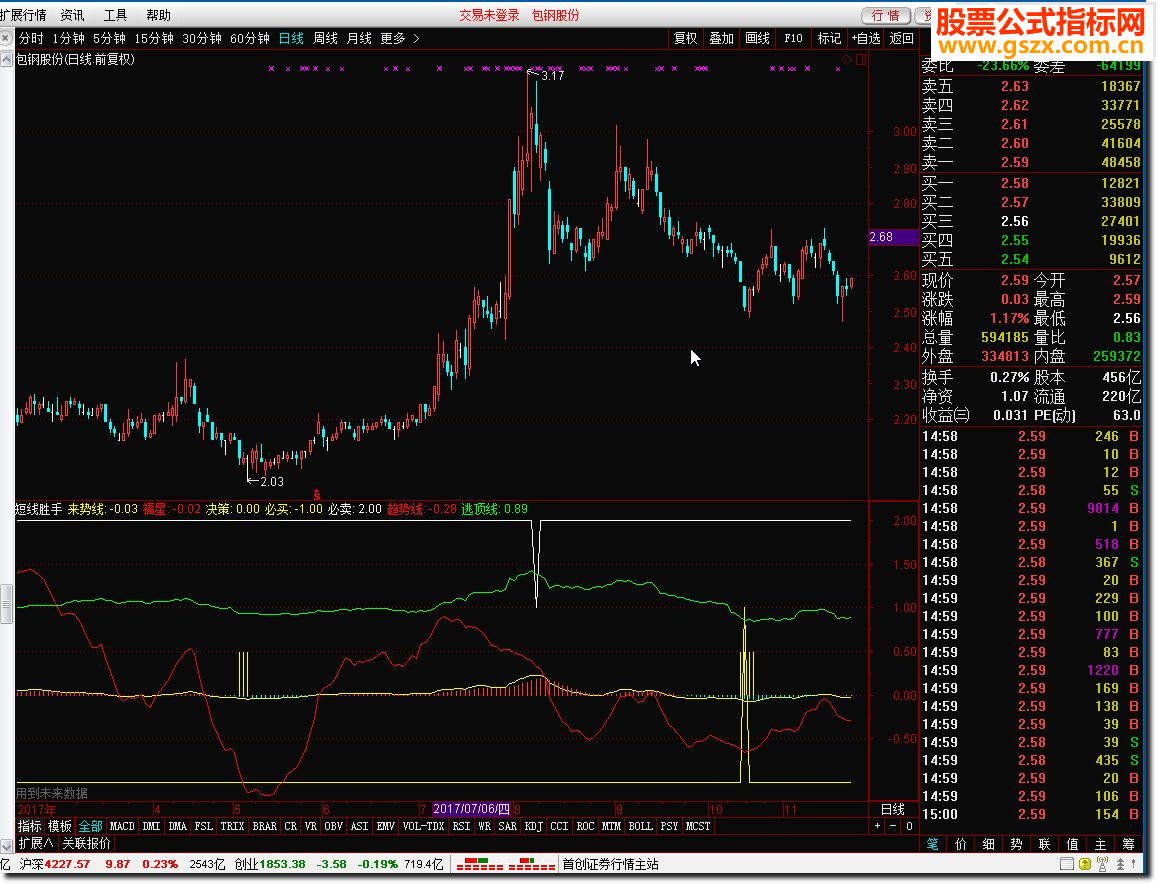The height and width of the screenshot is (884, 1158).
Task: Select the RSI indicator
Action: [462, 826]
